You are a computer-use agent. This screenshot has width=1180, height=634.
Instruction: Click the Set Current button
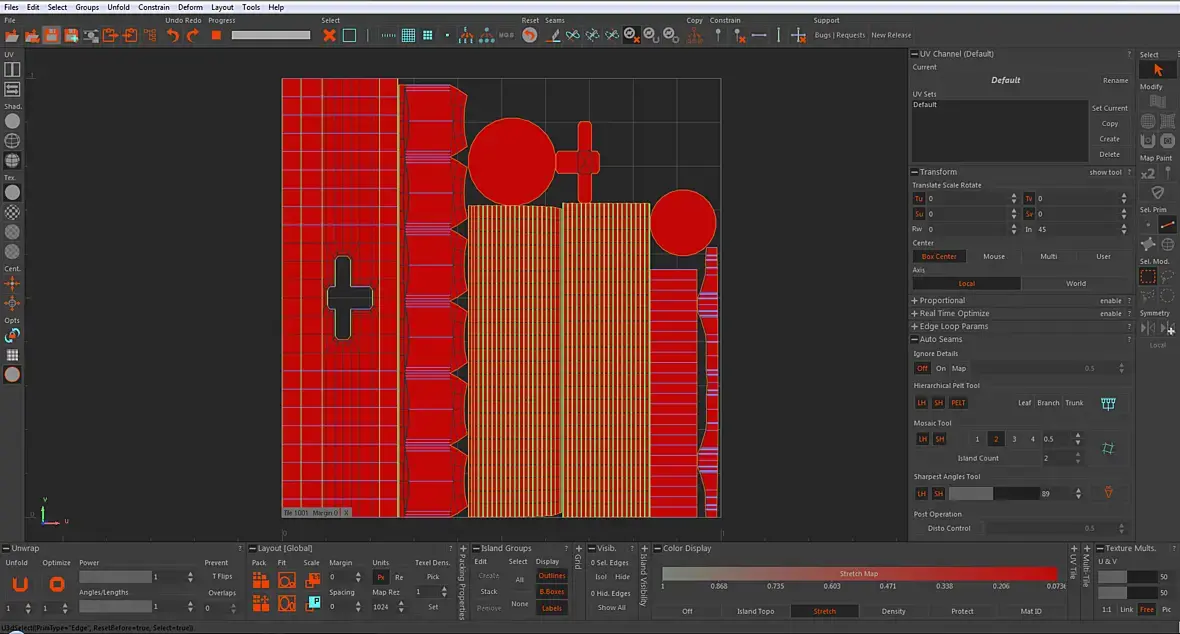tap(1109, 108)
